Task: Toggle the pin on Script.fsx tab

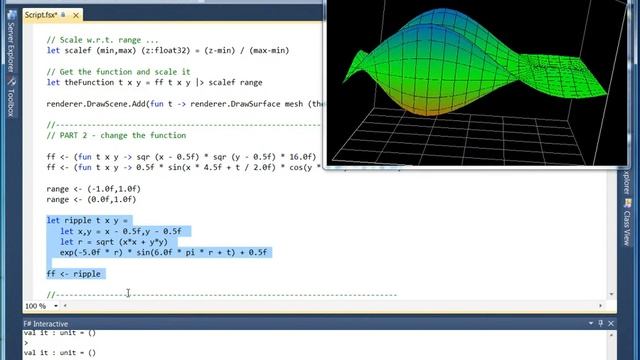Action: point(63,15)
